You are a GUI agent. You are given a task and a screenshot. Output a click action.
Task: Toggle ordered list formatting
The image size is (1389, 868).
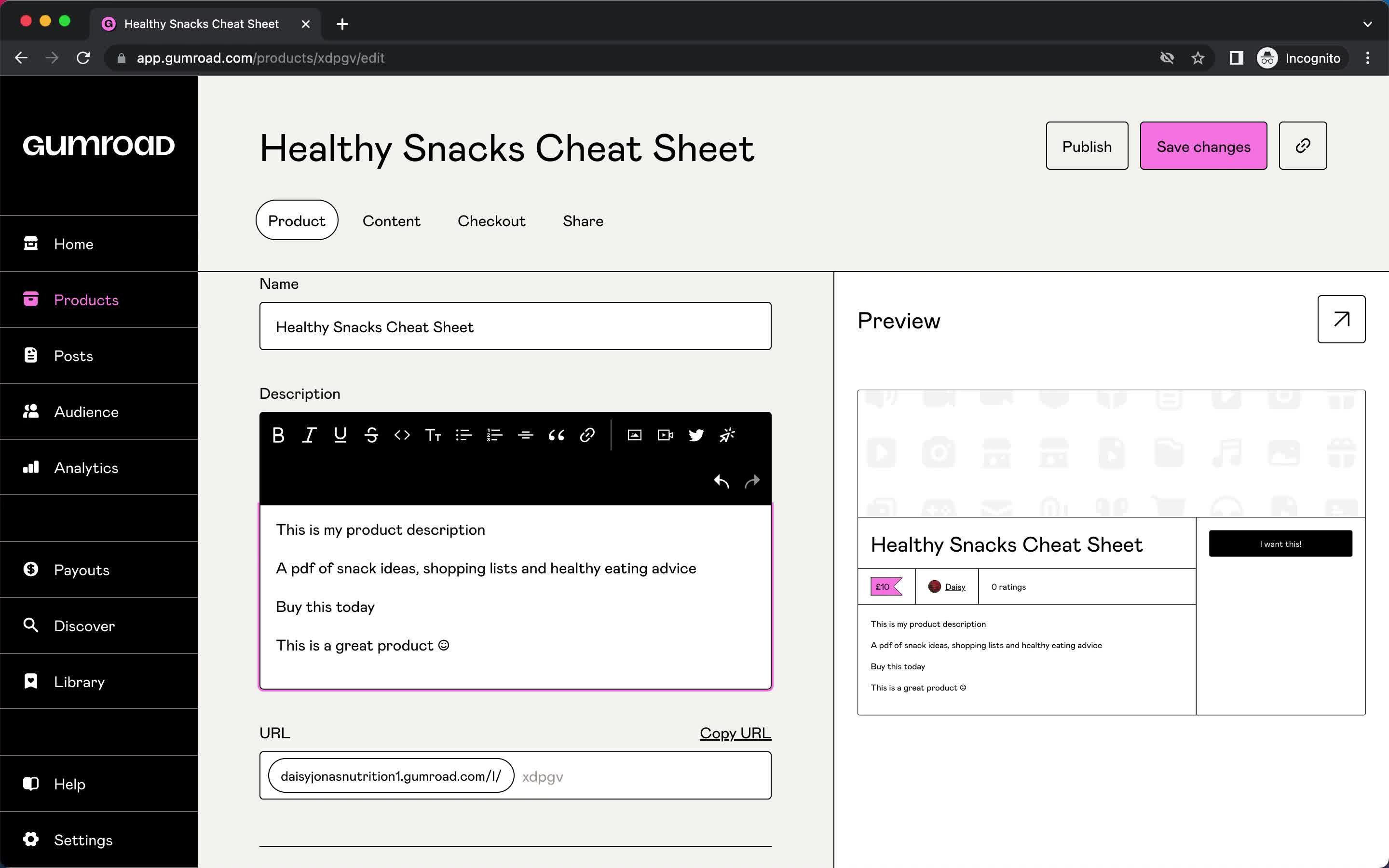click(x=494, y=434)
